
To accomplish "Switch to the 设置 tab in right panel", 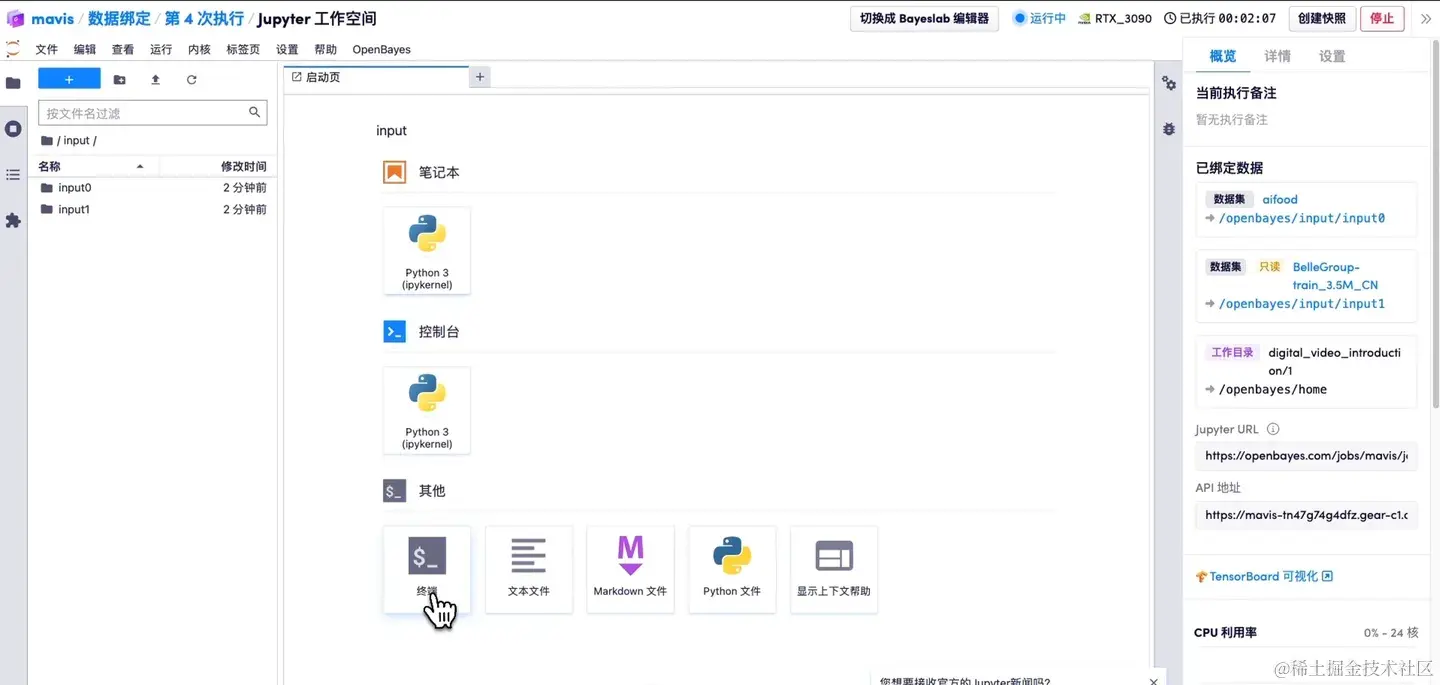I will [1332, 56].
